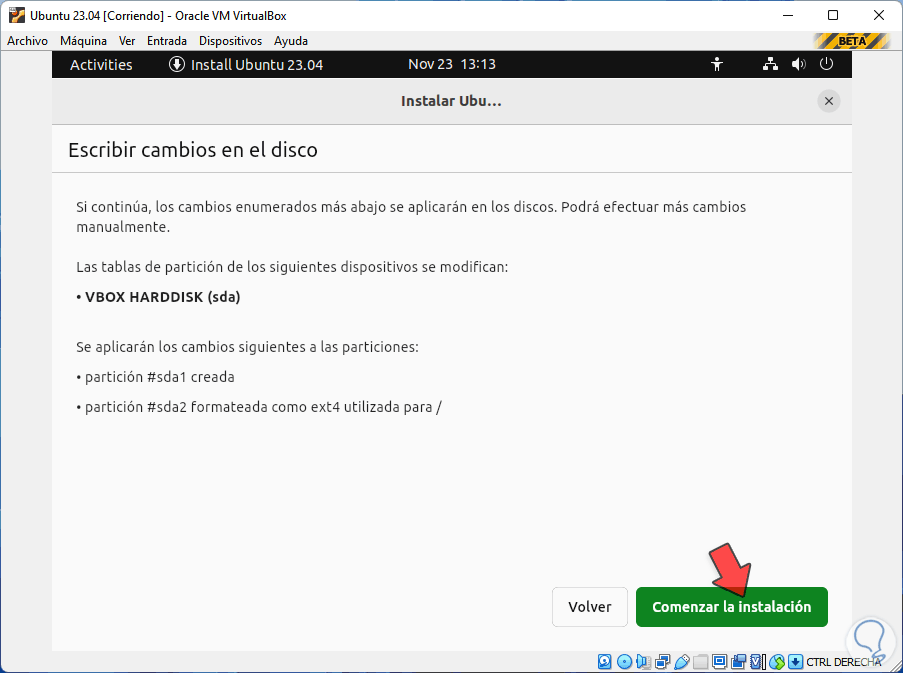Click the Install Ubuntu 23.04 app indicator
Image resolution: width=903 pixels, height=673 pixels.
tap(246, 64)
